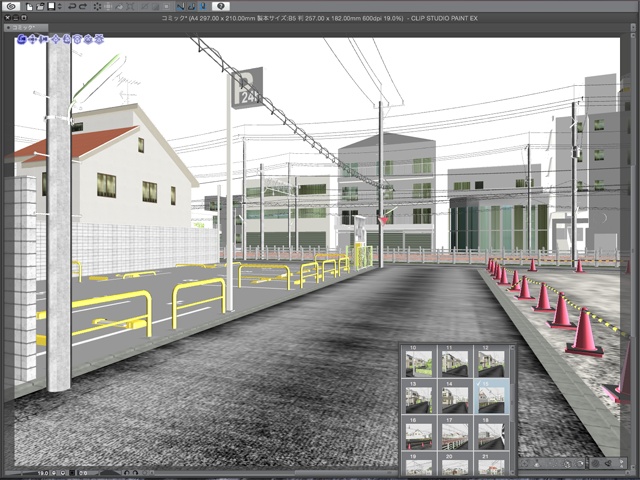The height and width of the screenshot is (480, 640).
Task: Select the camera dolly manipulator icon
Action: (44, 39)
